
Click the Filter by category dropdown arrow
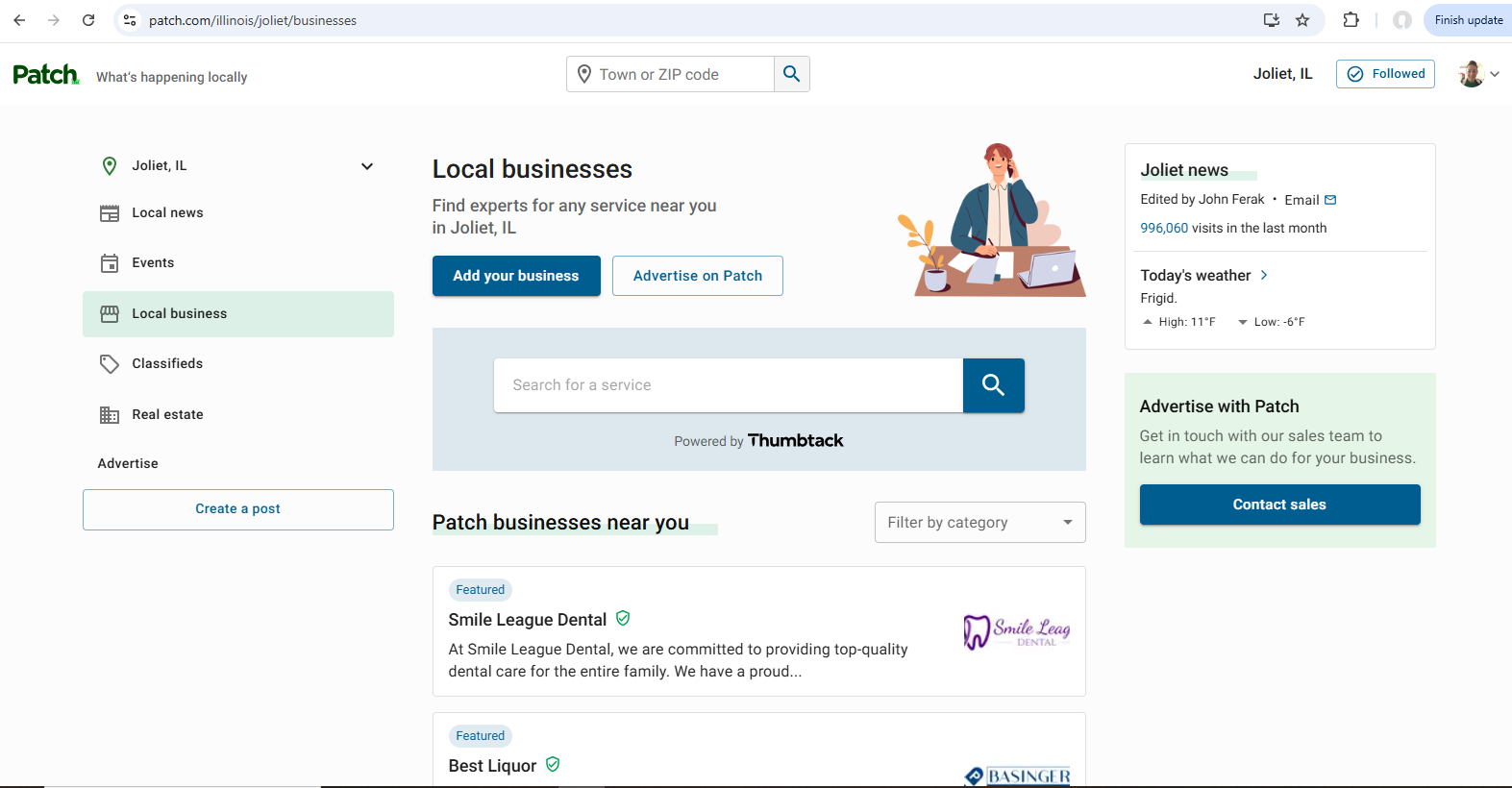point(1068,522)
